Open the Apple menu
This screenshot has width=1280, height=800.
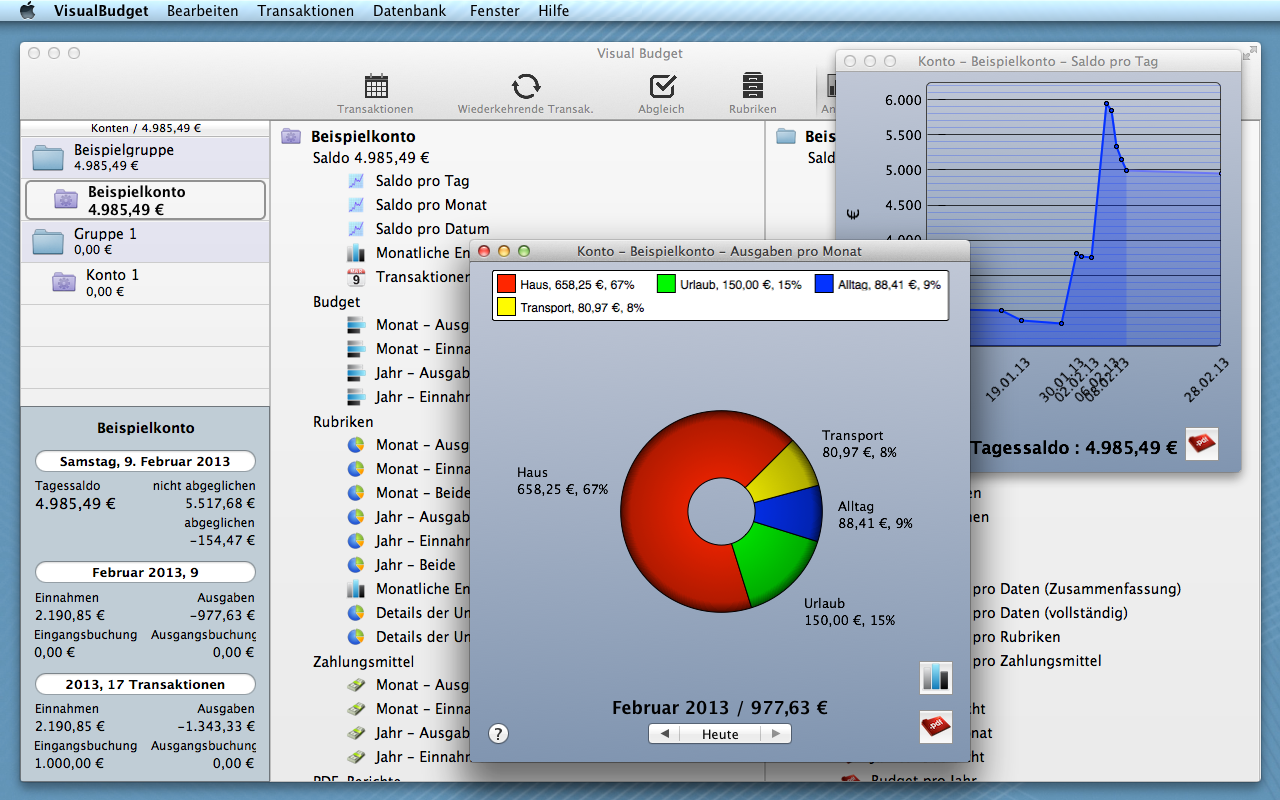(27, 11)
